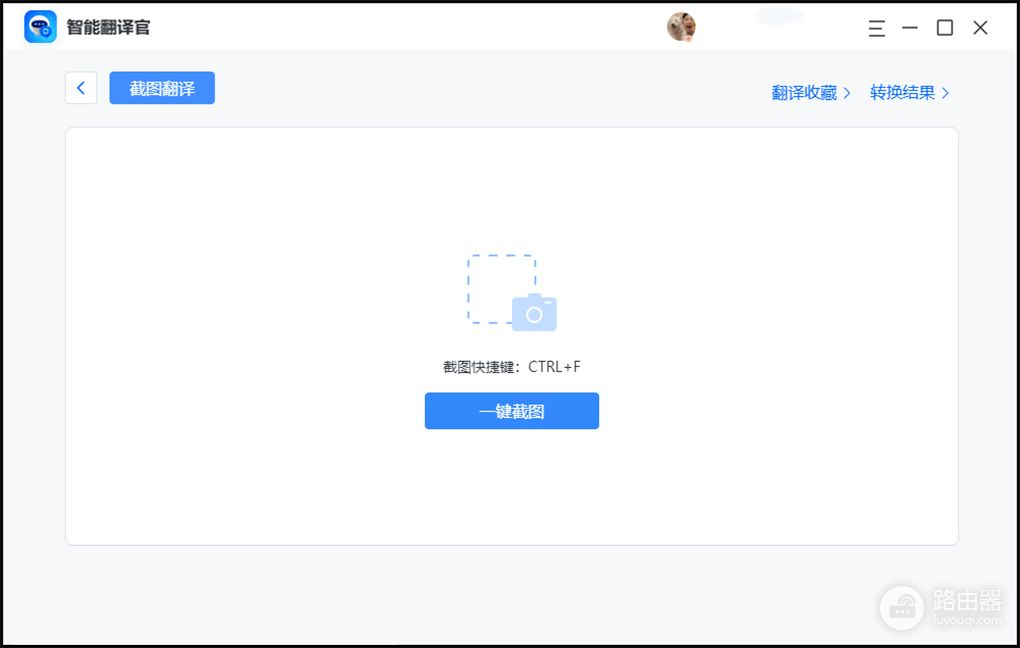Click the dashed selection rectangle graphic
This screenshot has width=1020, height=648.
point(501,288)
